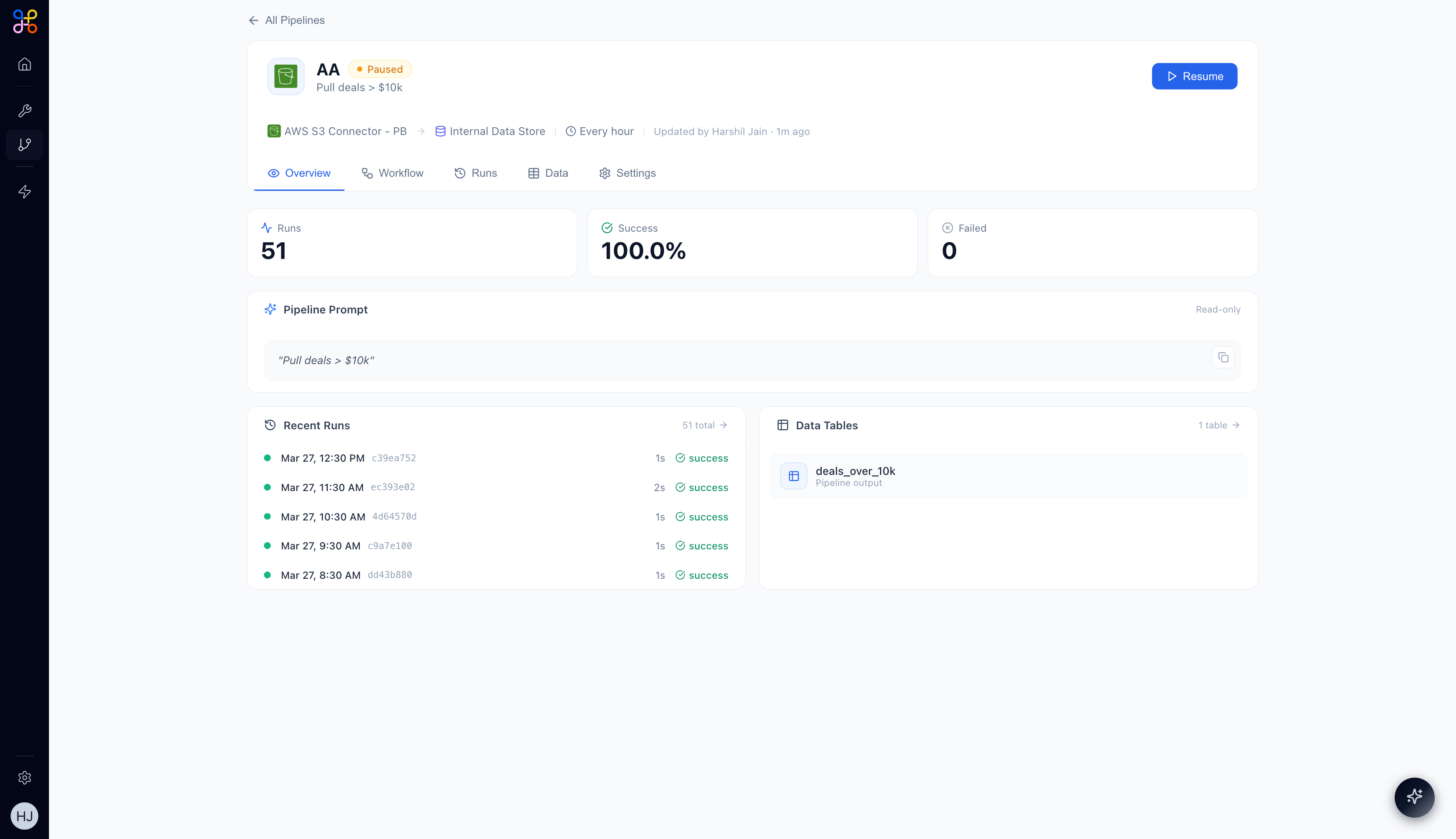Click the Updated by Harshil Jain text
This screenshot has width=1456, height=839.
(731, 131)
